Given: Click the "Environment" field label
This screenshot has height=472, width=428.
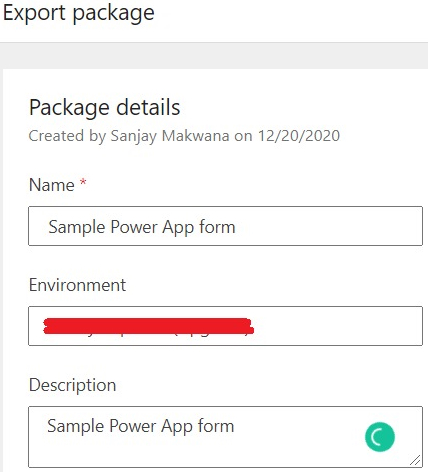Looking at the screenshot, I should pos(77,285).
